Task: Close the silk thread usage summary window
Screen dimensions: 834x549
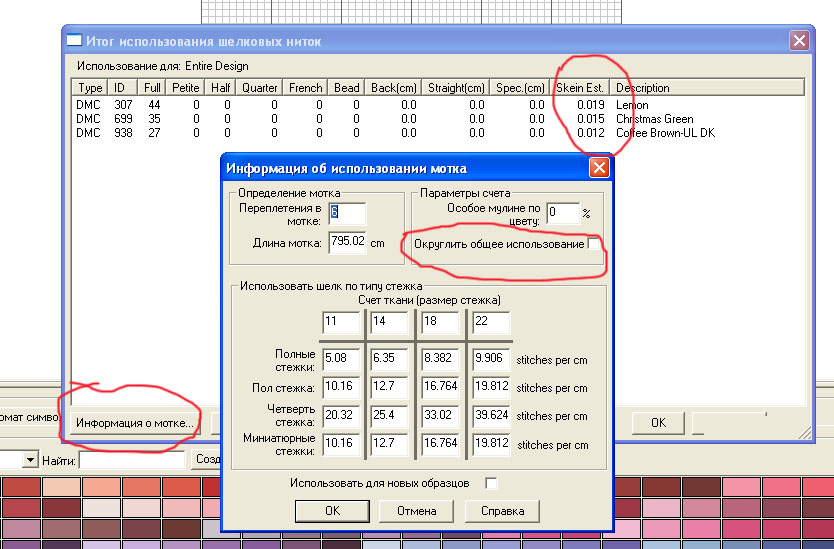Action: click(798, 40)
